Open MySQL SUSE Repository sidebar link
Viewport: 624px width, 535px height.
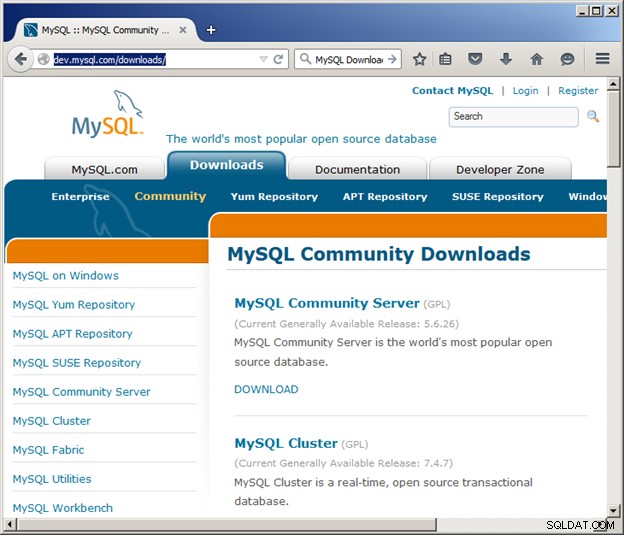tap(77, 363)
